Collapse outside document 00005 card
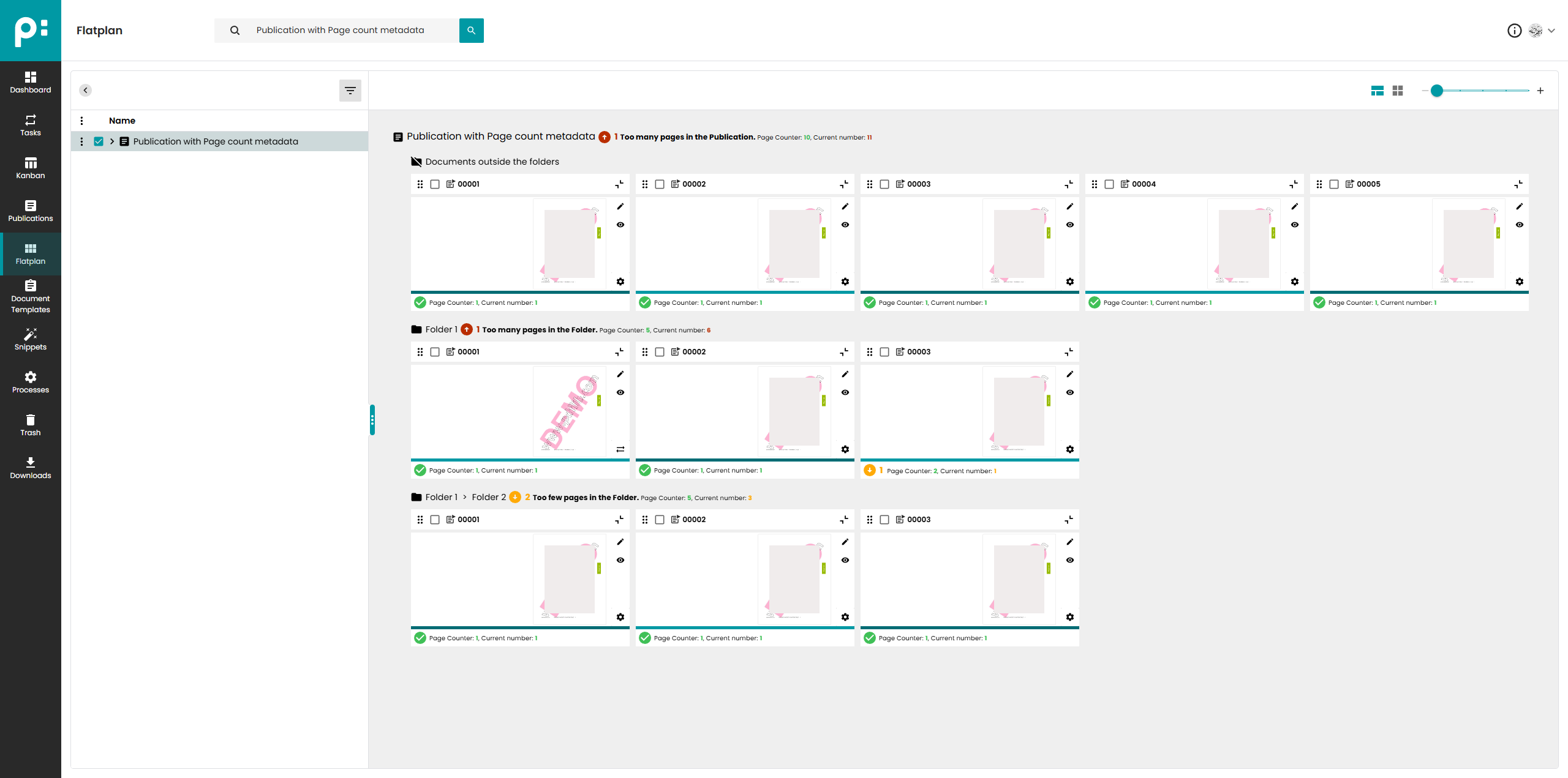The image size is (1568, 778). pyautogui.click(x=1518, y=184)
